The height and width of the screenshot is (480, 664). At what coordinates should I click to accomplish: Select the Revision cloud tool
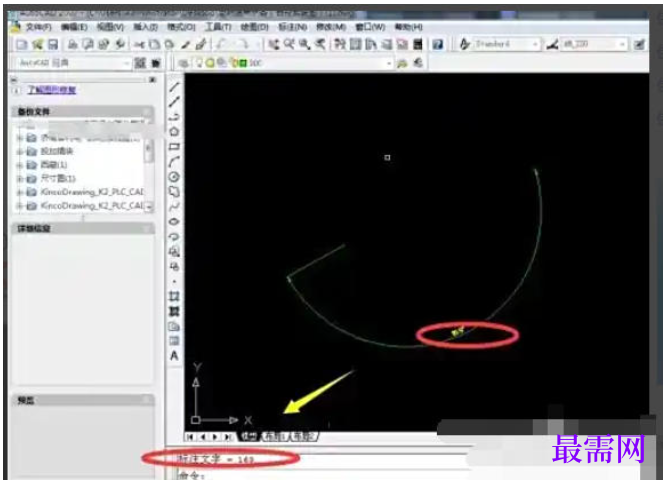point(174,192)
